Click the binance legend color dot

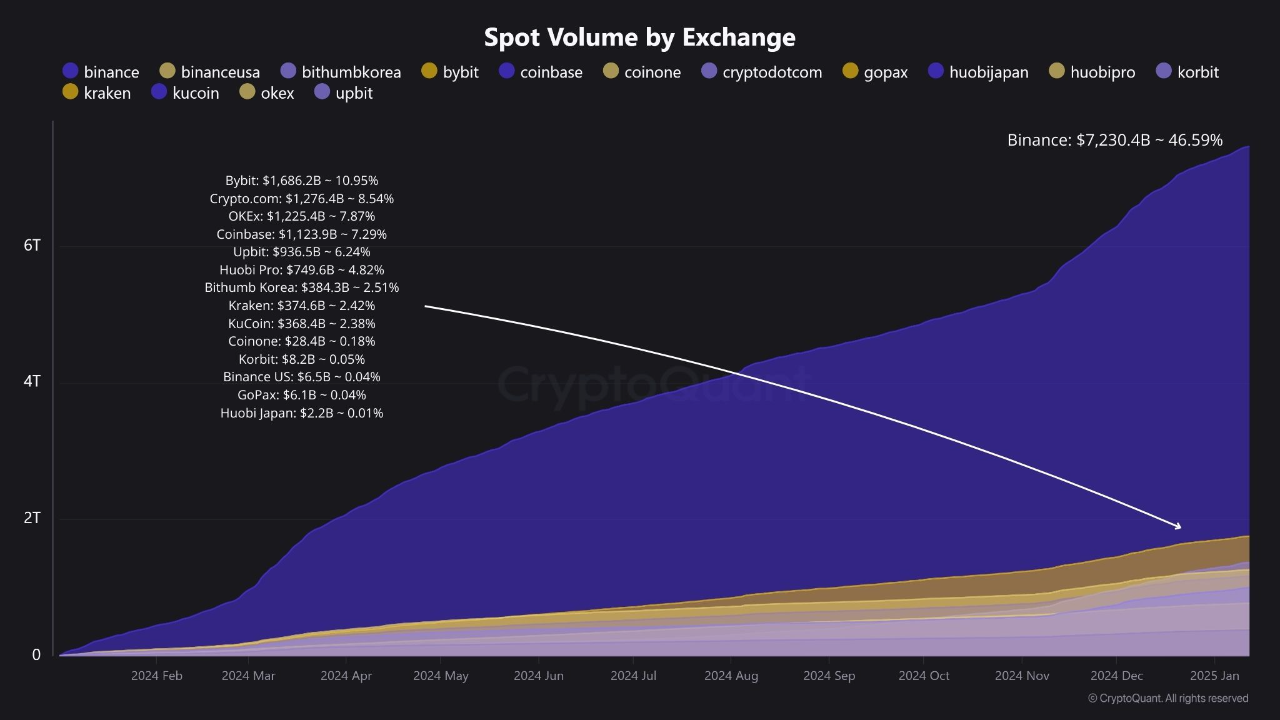pos(69,72)
